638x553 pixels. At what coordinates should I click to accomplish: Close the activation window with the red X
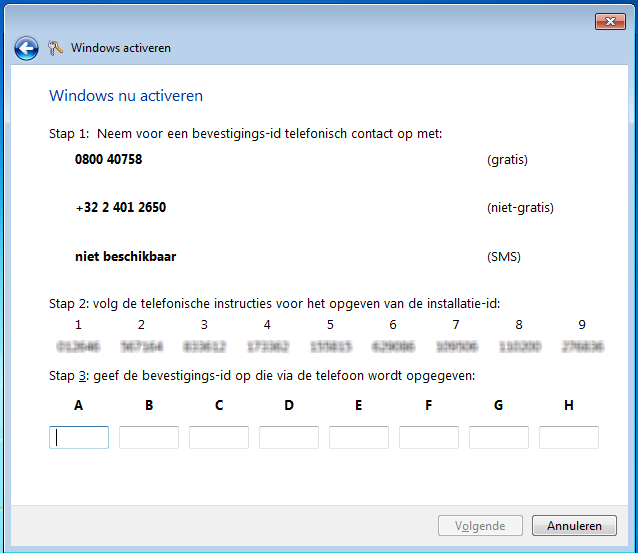tap(610, 22)
